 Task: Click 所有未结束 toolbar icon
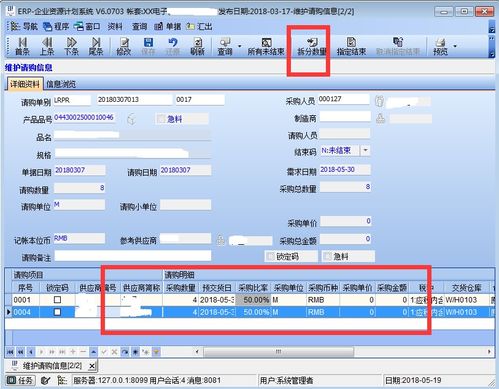tap(266, 46)
